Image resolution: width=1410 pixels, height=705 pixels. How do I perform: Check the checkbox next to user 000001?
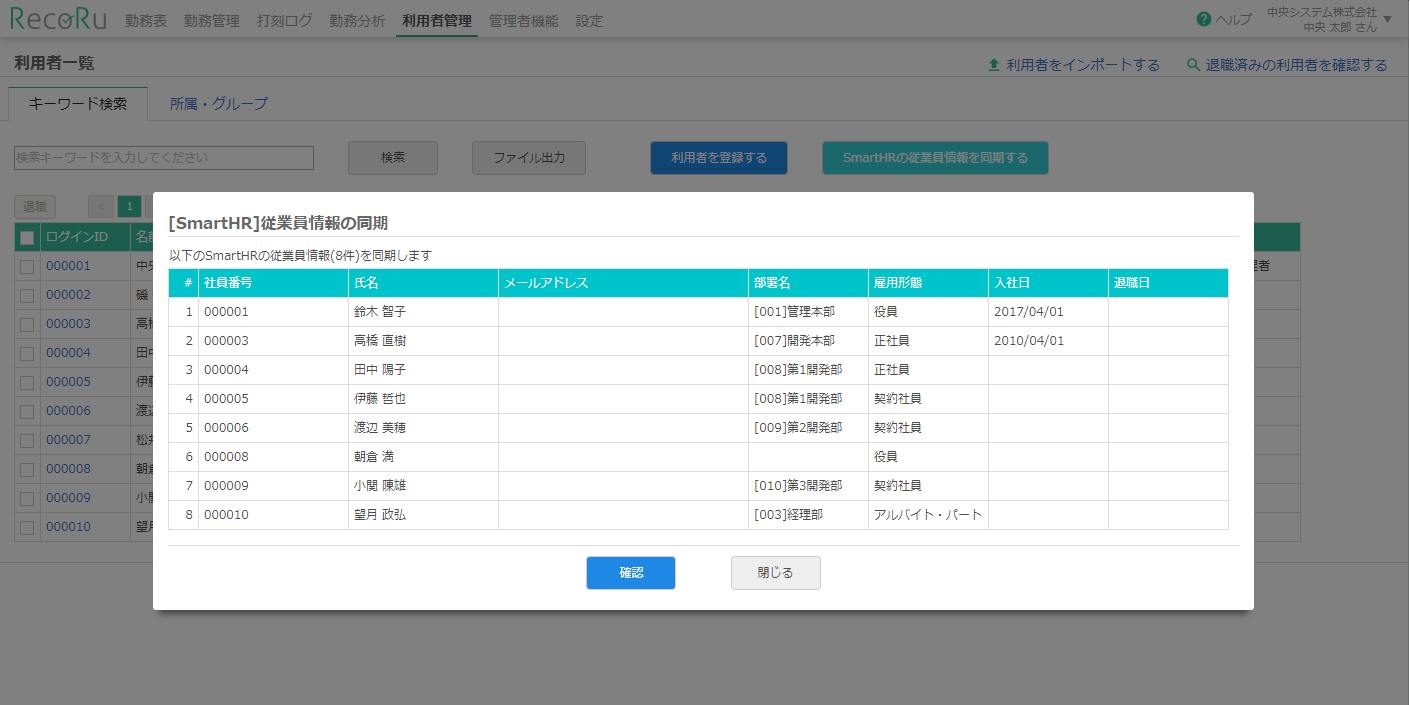point(27,265)
